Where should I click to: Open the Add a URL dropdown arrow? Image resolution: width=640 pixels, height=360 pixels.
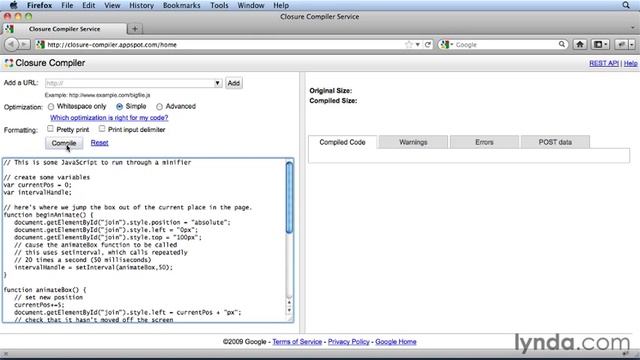click(218, 83)
